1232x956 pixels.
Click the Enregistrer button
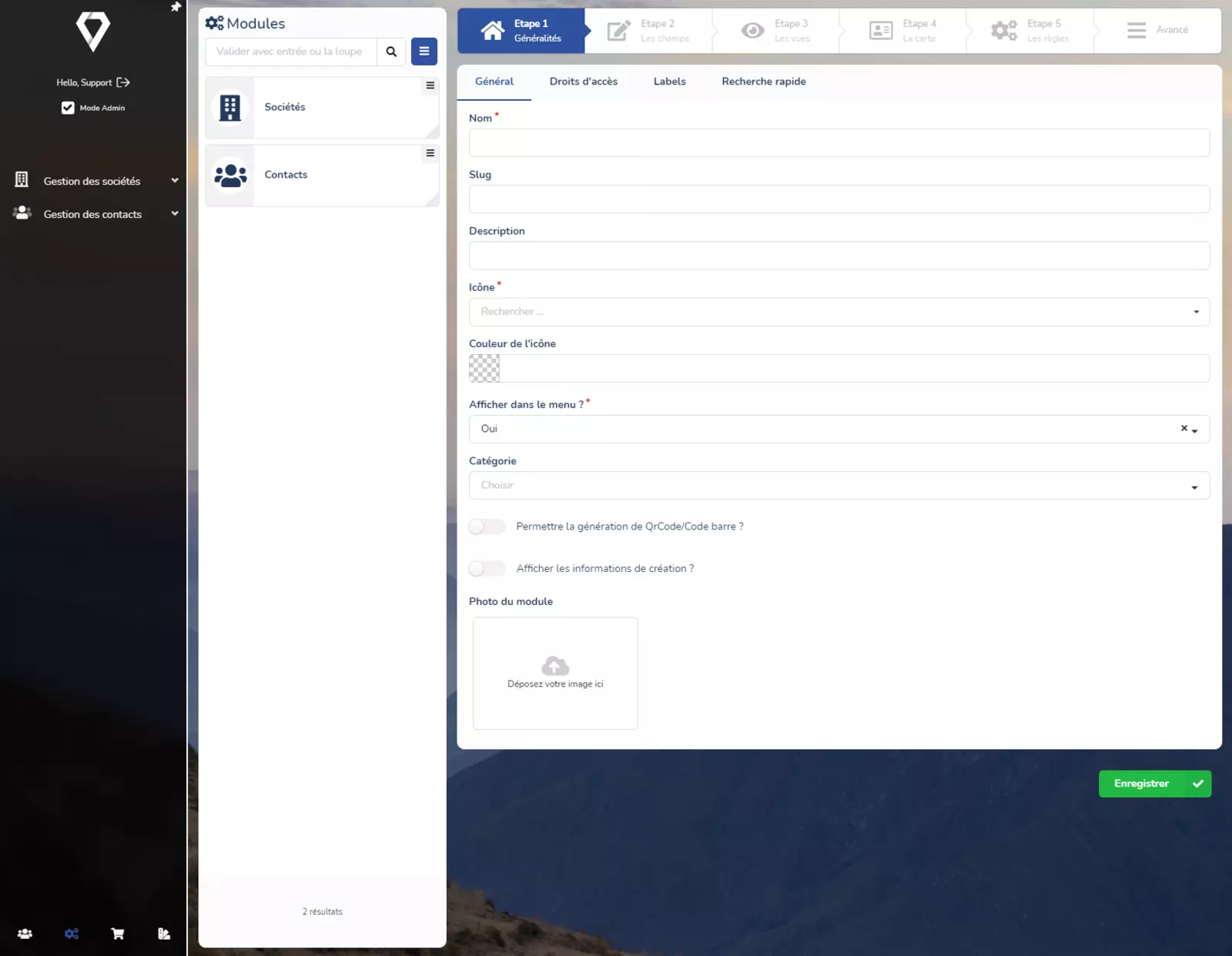point(1154,784)
